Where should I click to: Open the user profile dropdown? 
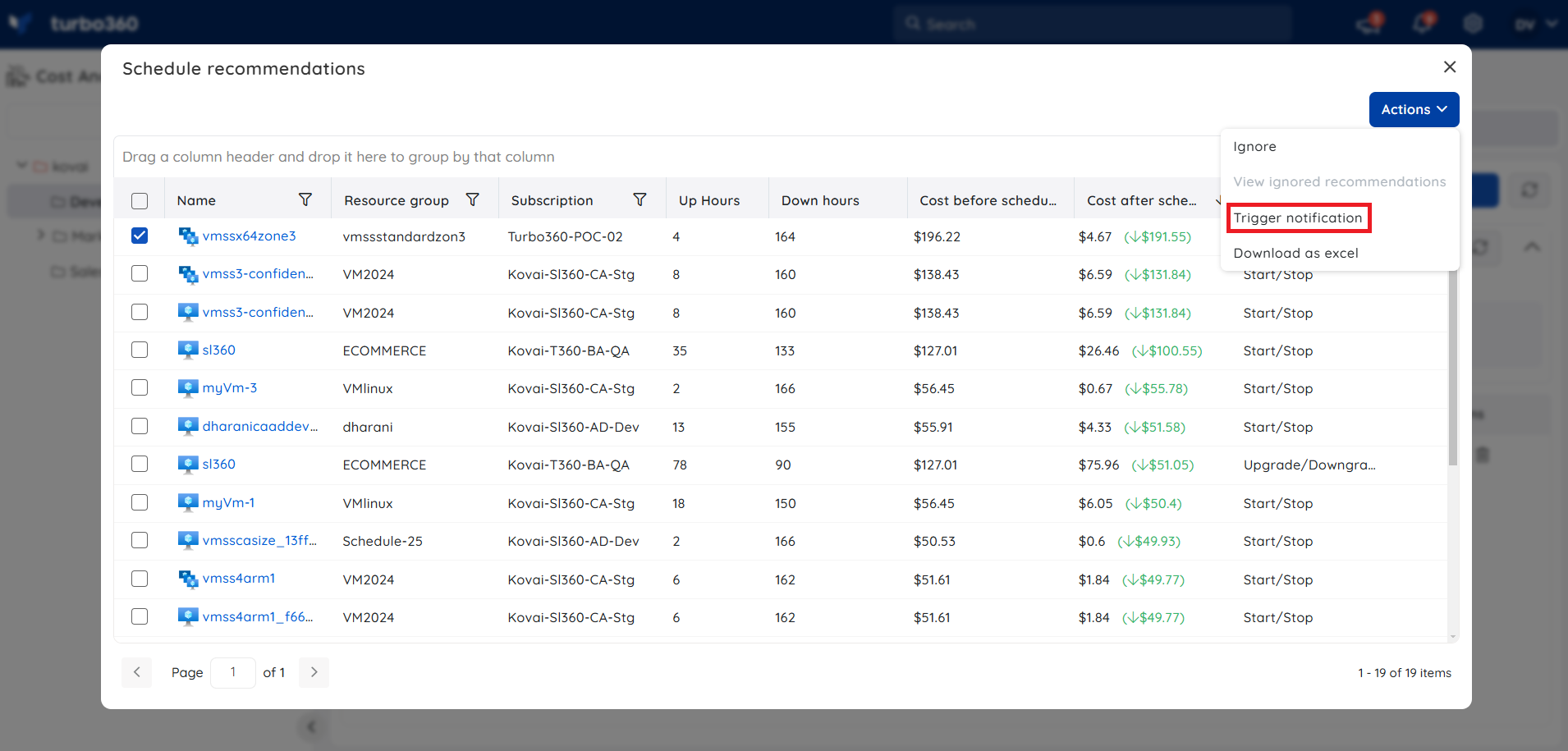1535,24
